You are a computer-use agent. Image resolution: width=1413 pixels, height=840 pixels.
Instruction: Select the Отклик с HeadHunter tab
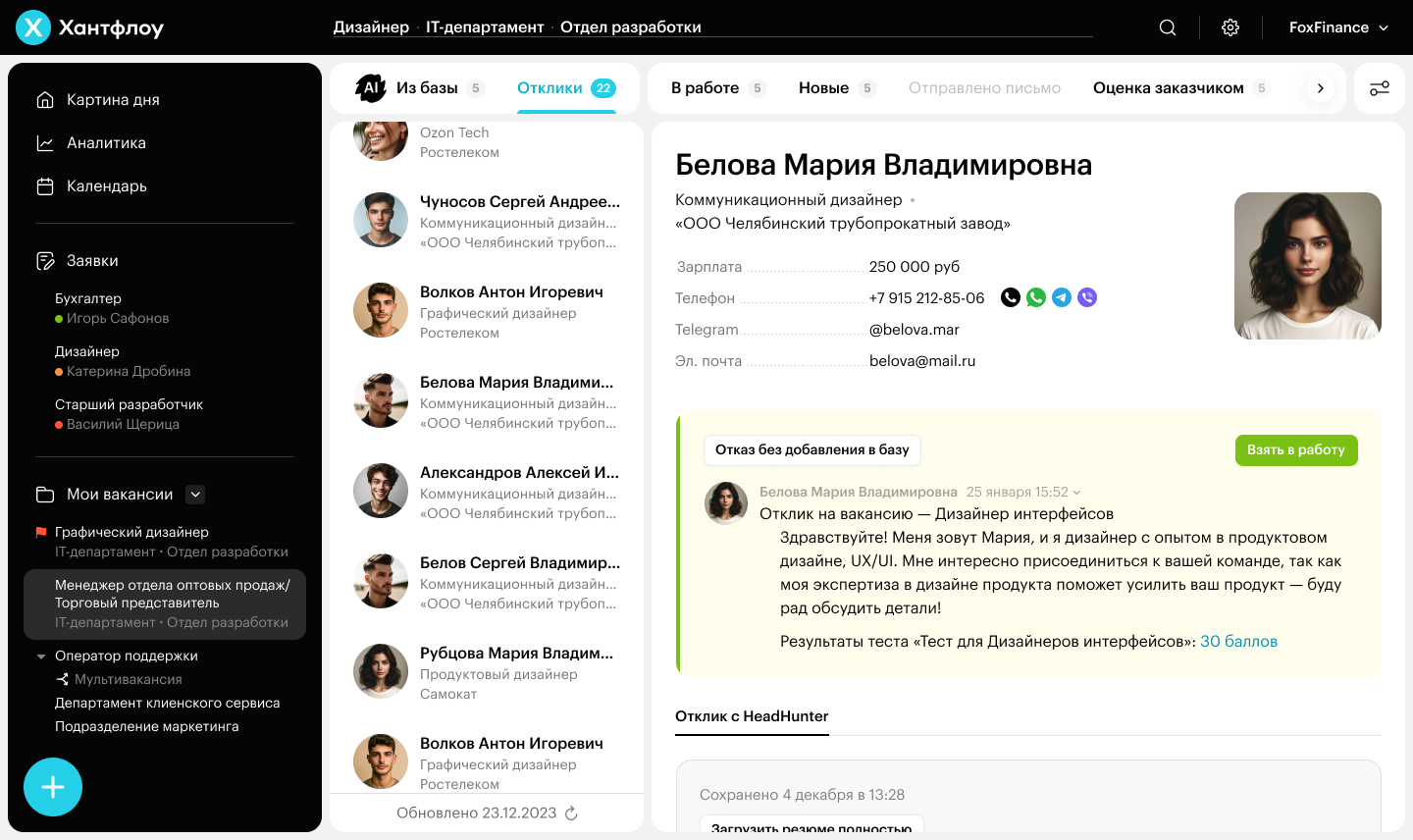coord(752,716)
